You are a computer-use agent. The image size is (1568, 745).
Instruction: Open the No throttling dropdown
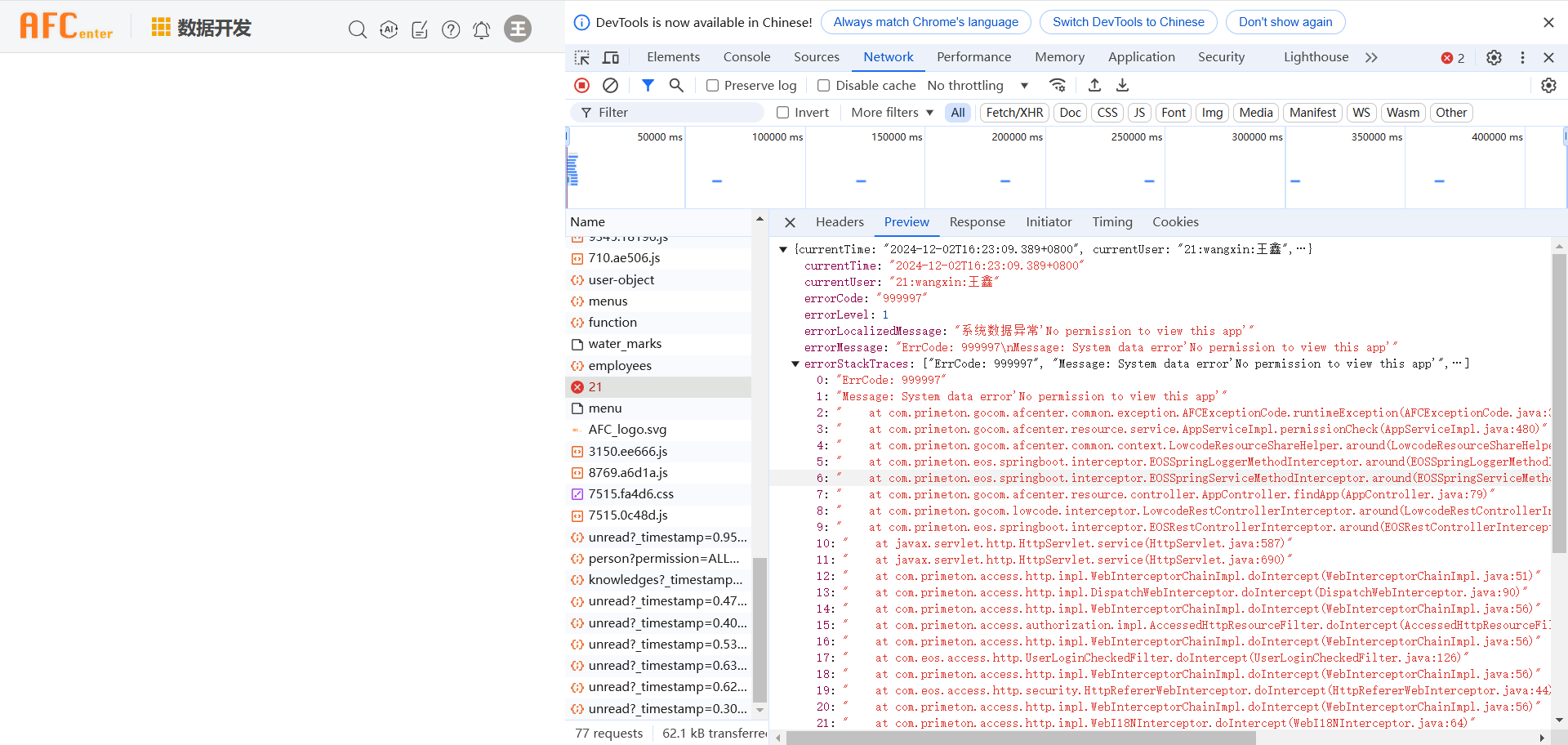977,86
